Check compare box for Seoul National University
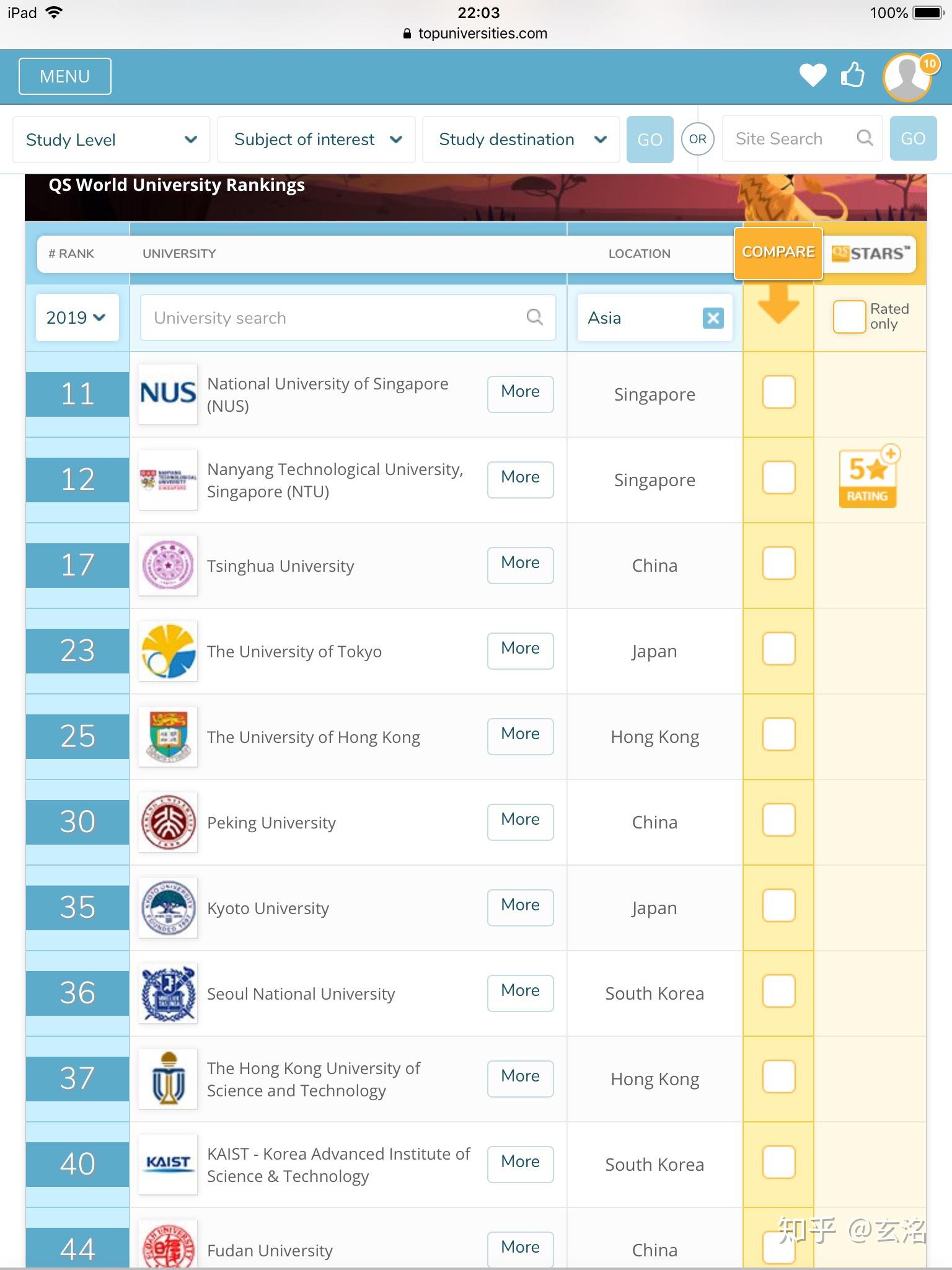 tap(778, 991)
